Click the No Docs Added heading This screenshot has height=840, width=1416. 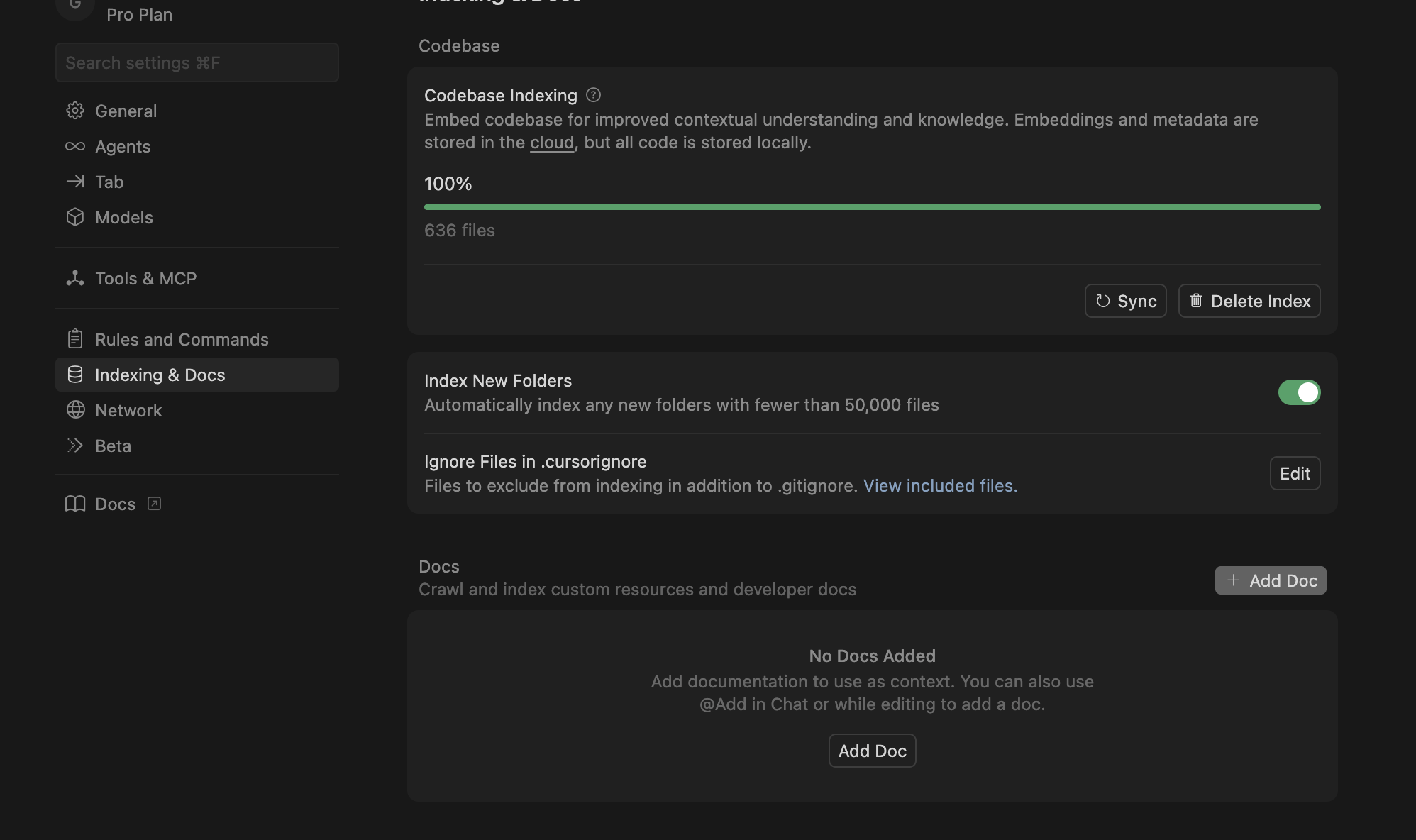pos(873,656)
